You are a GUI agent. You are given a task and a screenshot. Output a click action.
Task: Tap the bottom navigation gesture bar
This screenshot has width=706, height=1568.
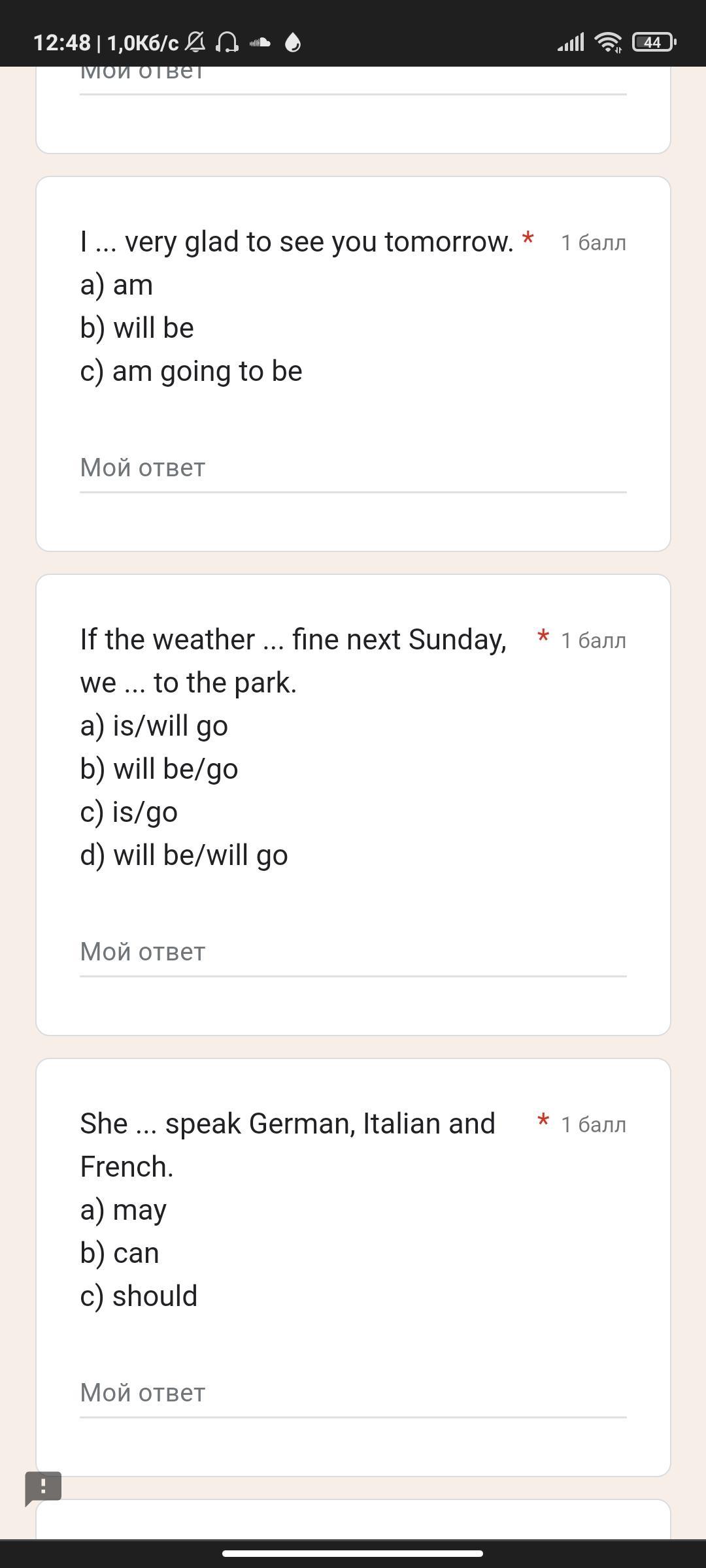[353, 1553]
